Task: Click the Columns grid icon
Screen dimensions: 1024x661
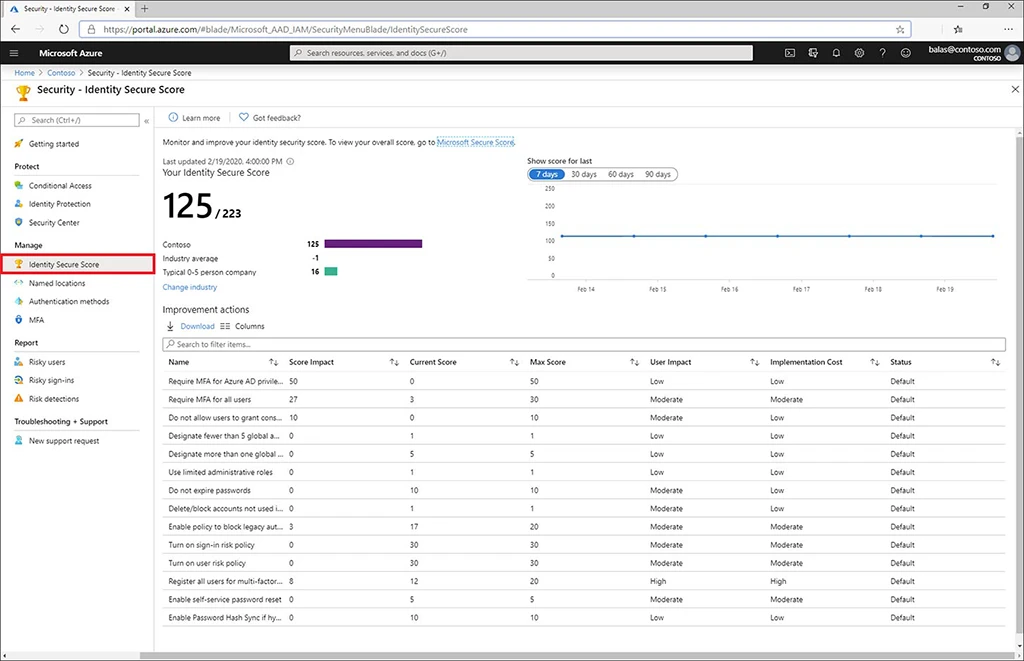Action: coord(225,326)
